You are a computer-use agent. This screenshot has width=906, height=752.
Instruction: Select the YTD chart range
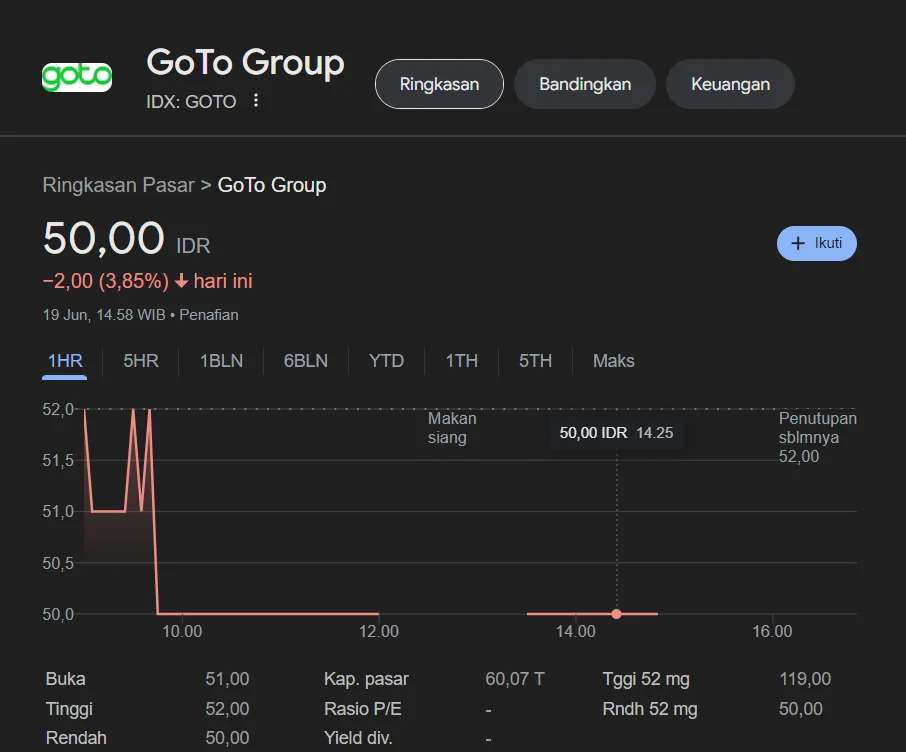coord(386,361)
